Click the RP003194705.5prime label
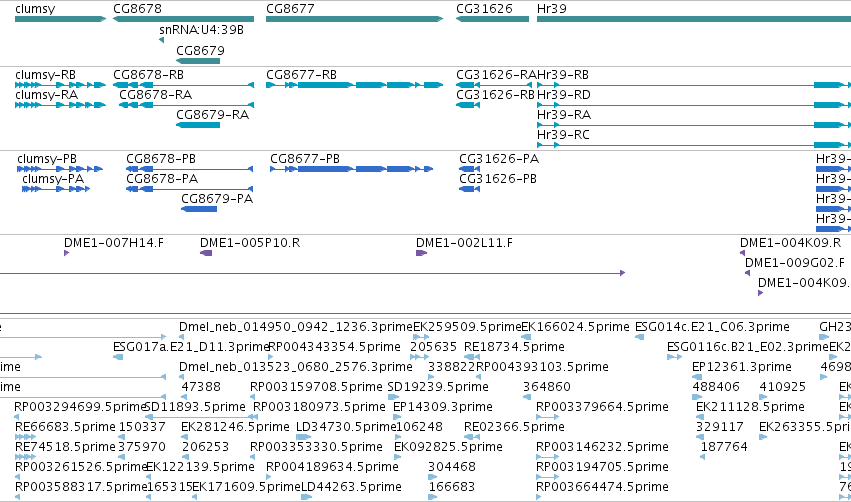Viewport: 851px width, 502px height. click(602, 468)
